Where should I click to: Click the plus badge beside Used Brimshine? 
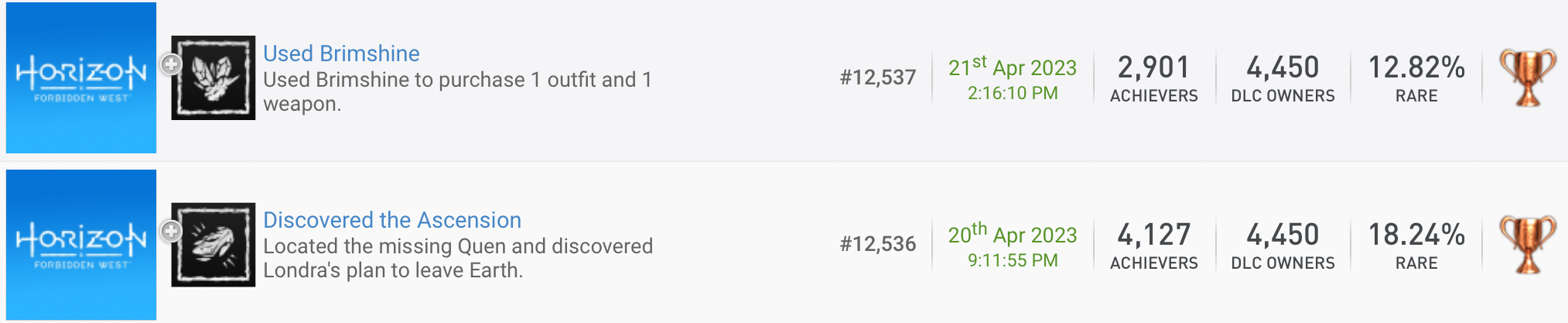171,64
